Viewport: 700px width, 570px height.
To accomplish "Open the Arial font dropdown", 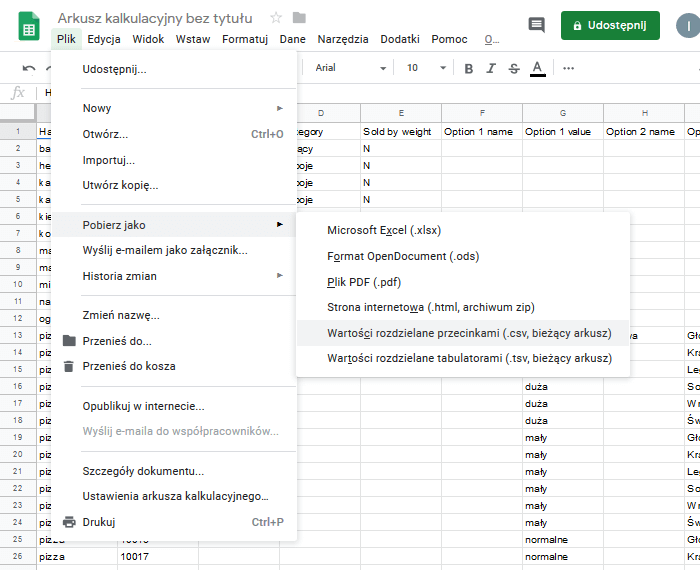I will point(350,68).
